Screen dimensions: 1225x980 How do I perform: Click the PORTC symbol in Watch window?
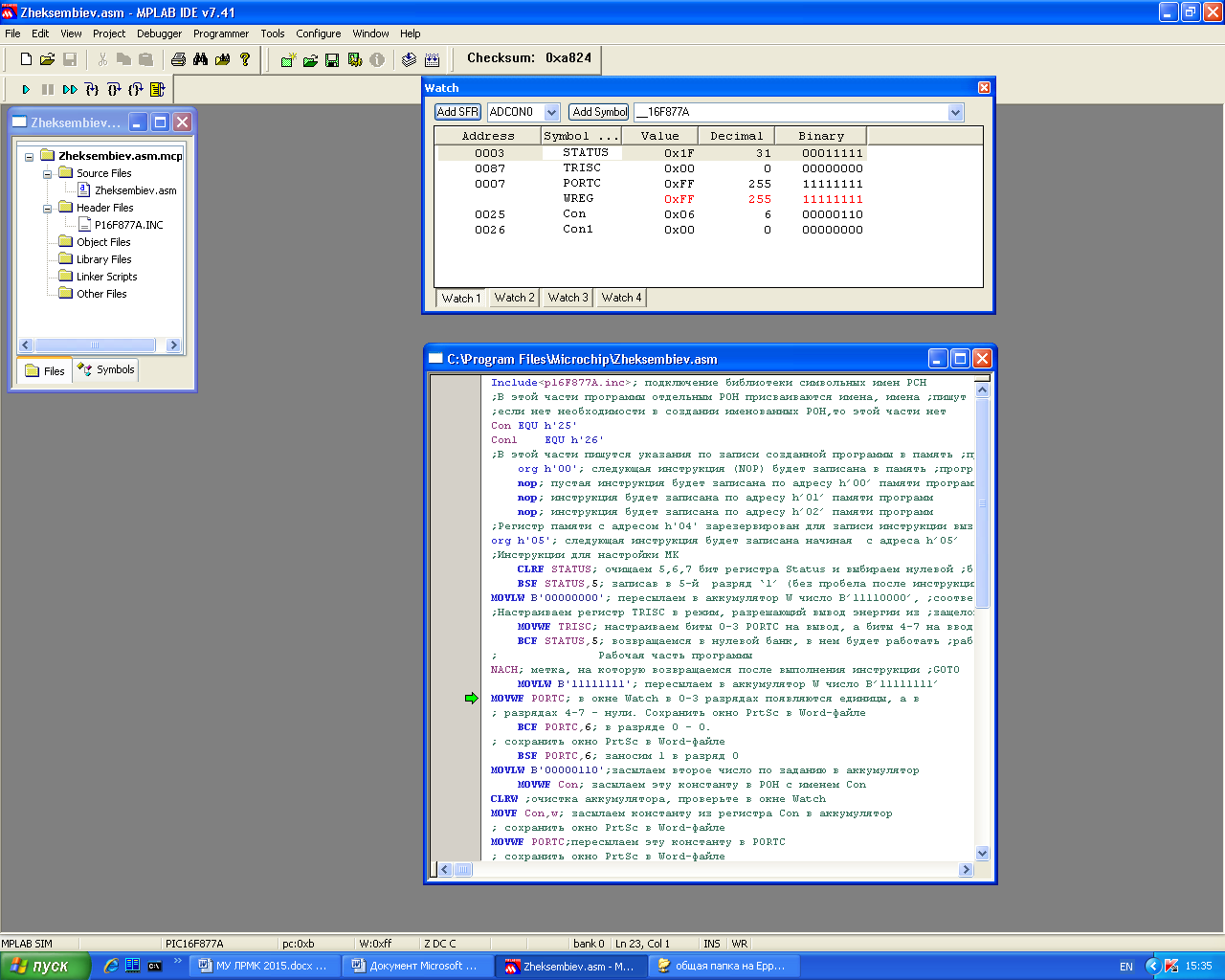[x=582, y=183]
